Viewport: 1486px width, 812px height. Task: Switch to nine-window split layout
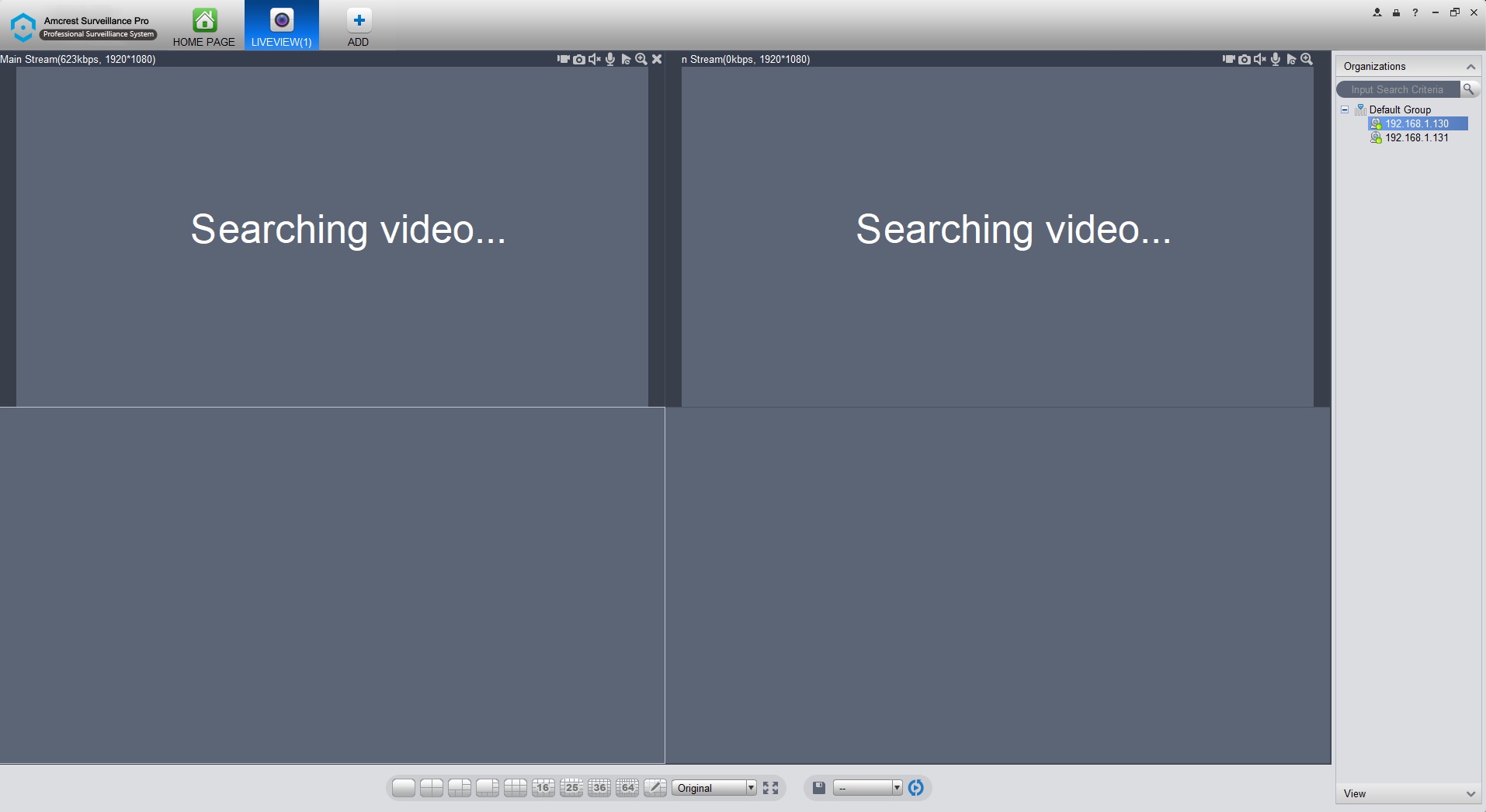tap(516, 788)
